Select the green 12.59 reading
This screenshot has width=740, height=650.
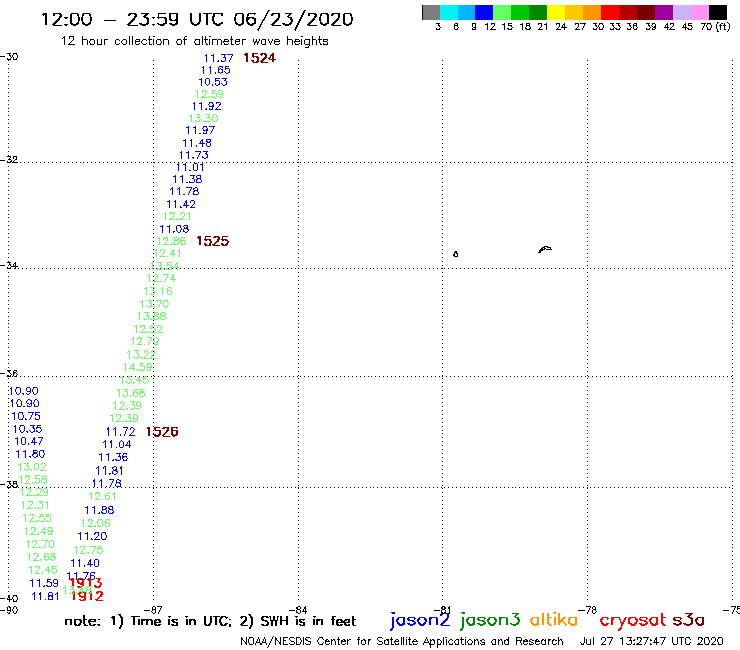pos(209,94)
